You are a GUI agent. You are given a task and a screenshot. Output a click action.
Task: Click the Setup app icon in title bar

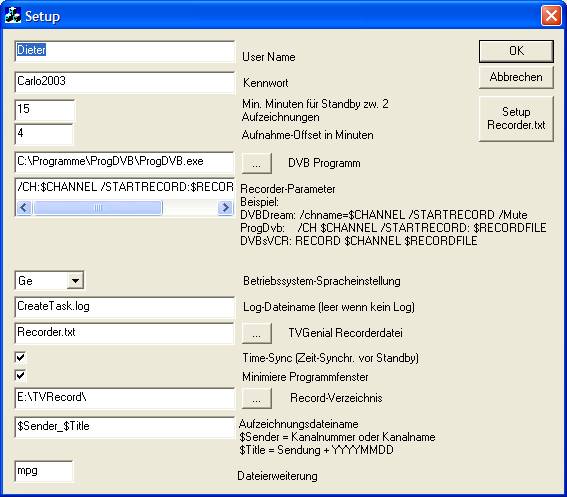coord(13,16)
